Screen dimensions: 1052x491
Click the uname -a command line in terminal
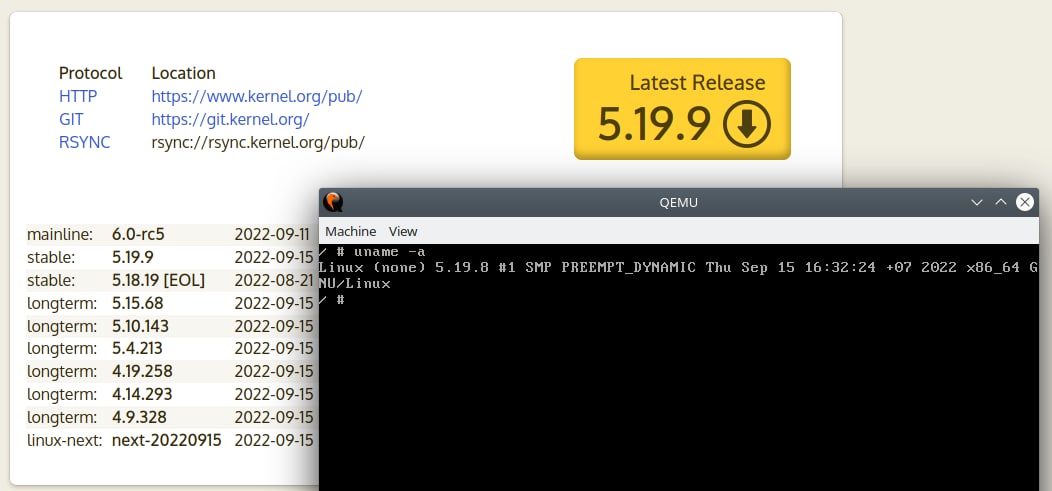(x=372, y=252)
